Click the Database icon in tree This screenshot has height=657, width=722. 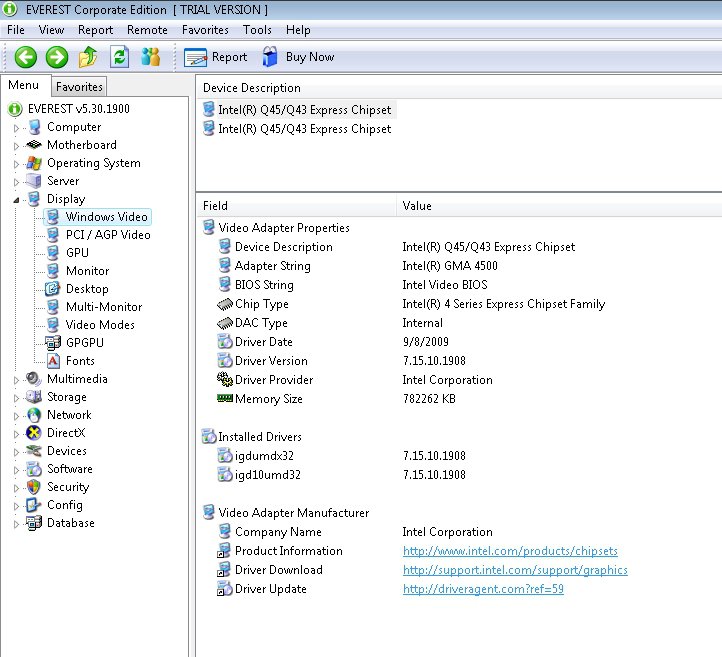(x=34, y=523)
